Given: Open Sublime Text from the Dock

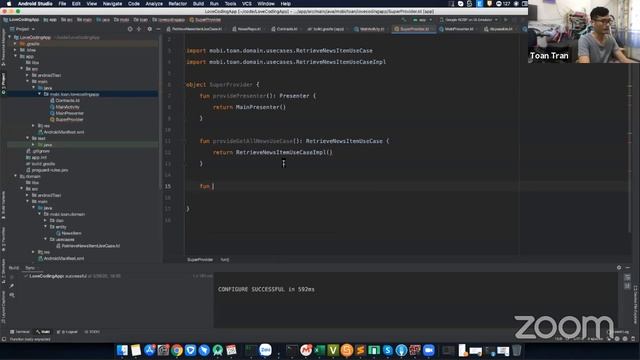Looking at the screenshot, I should point(360,350).
